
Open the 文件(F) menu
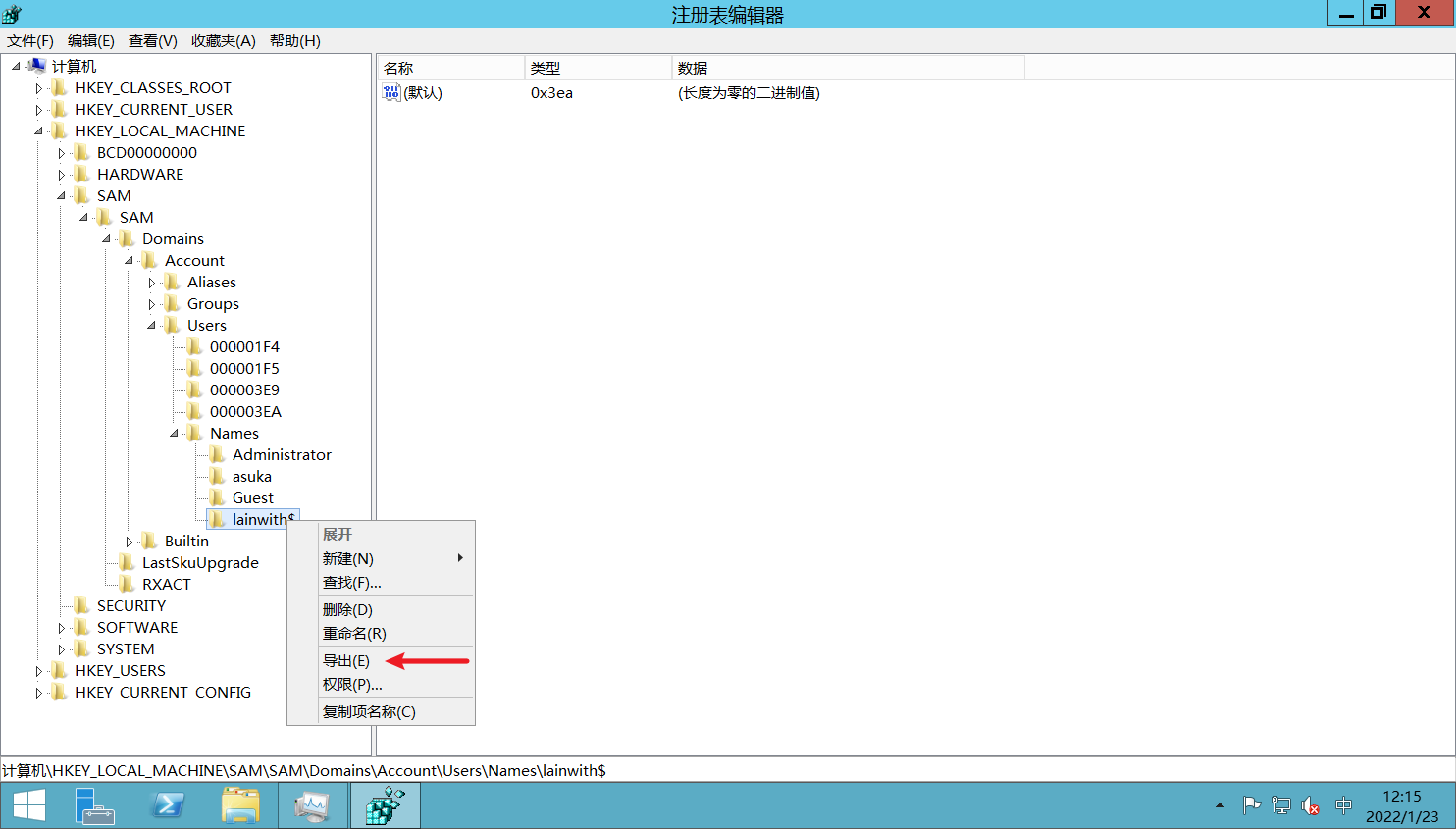(x=30, y=40)
